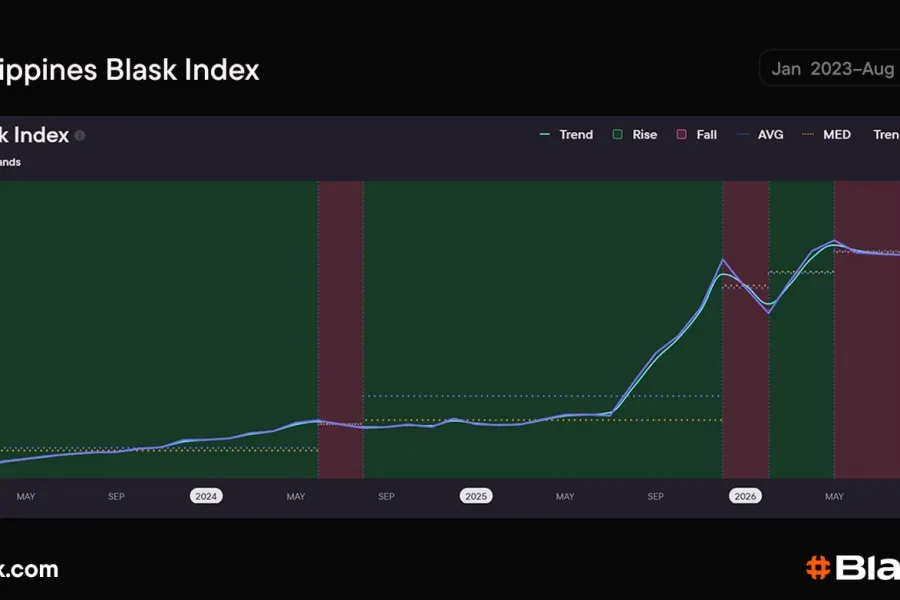Click the SEP axis label before 2025
Image resolution: width=900 pixels, height=600 pixels.
tap(386, 496)
